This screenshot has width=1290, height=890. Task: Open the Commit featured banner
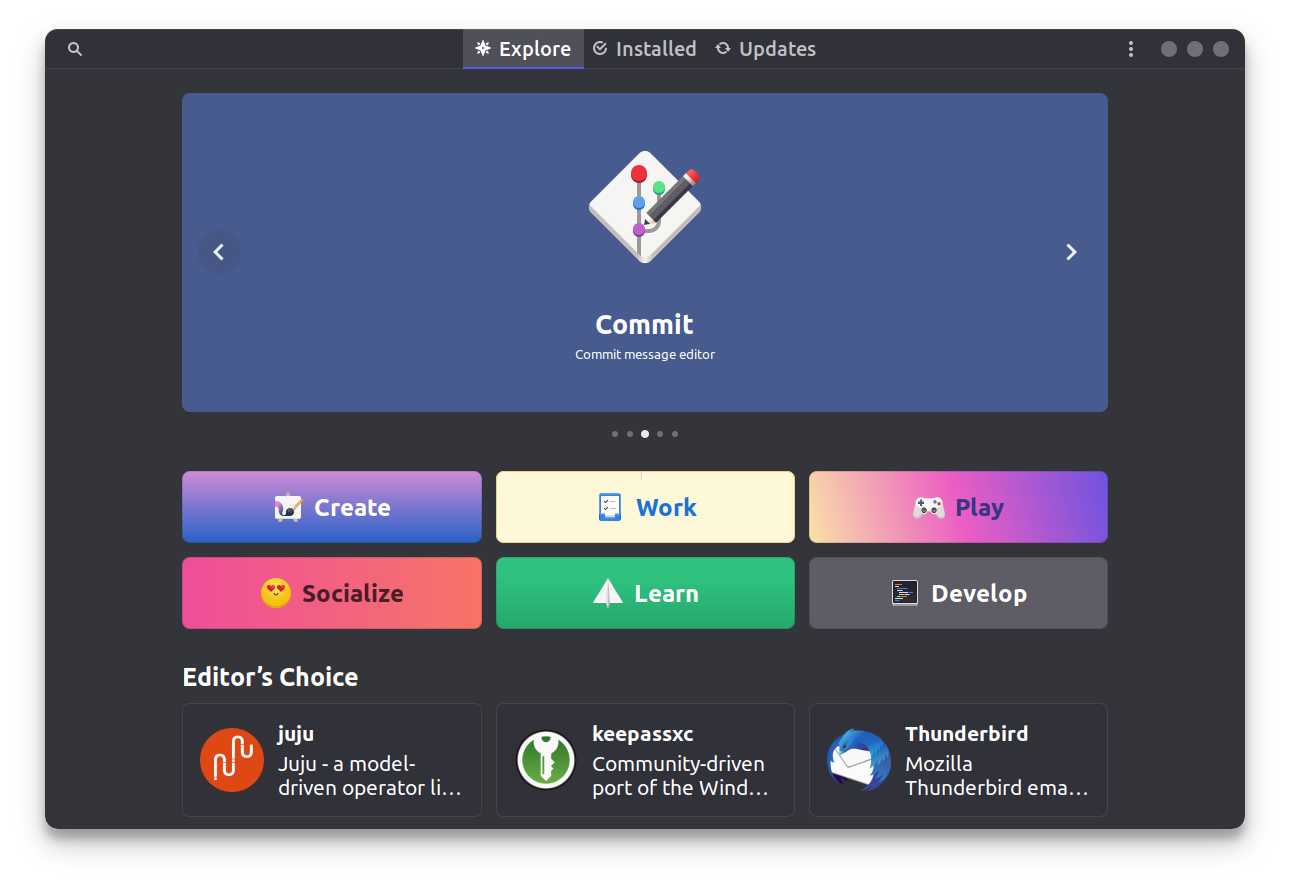tap(645, 324)
